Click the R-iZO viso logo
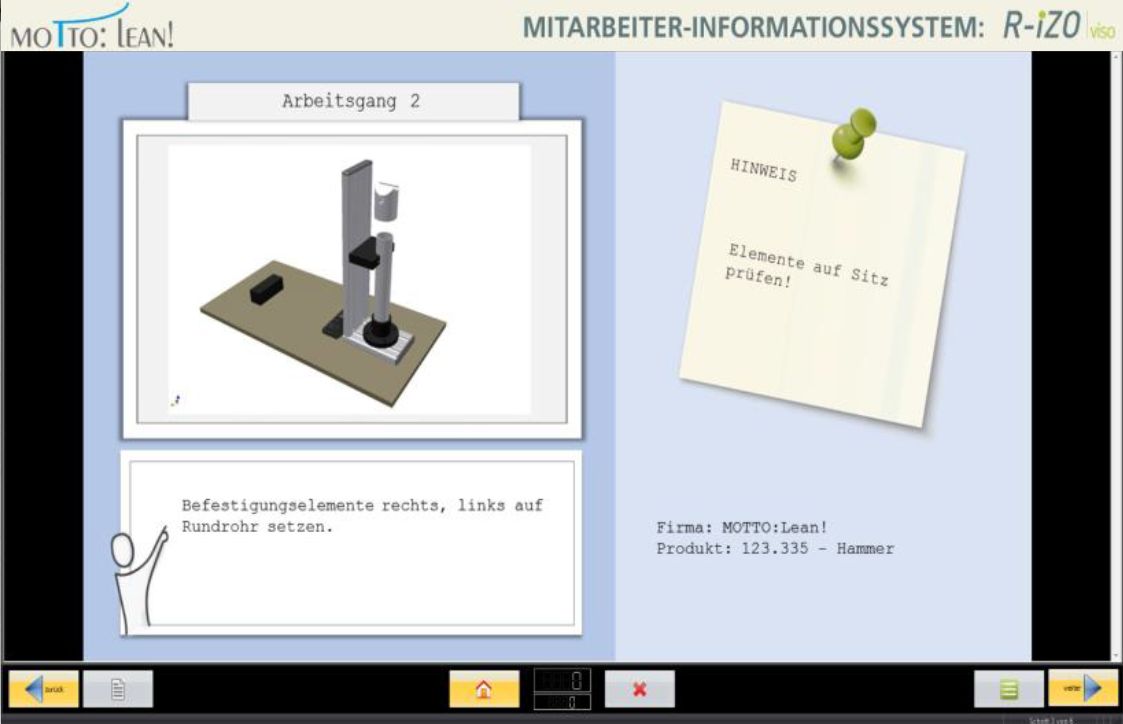This screenshot has width=1123, height=724. [x=1059, y=26]
